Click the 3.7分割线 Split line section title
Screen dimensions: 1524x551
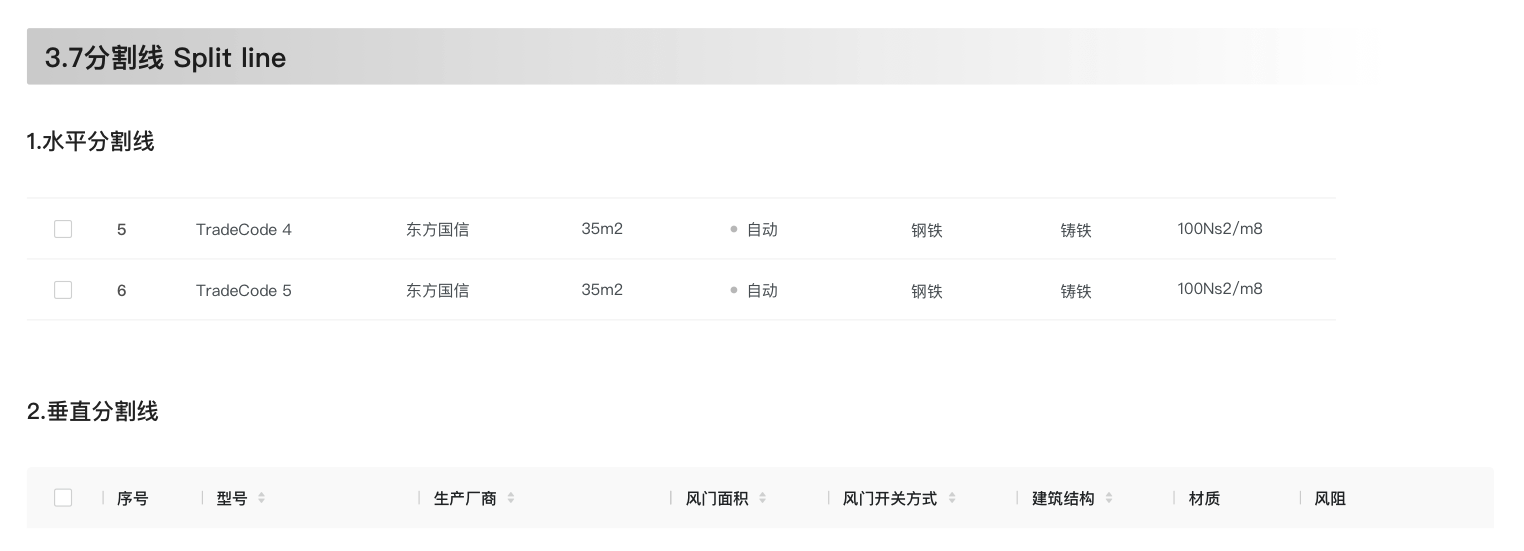166,58
